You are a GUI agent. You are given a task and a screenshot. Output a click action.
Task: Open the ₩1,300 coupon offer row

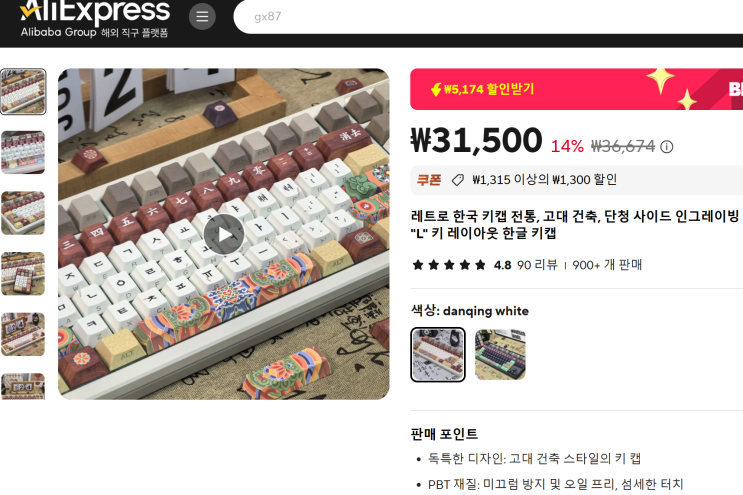pos(576,180)
